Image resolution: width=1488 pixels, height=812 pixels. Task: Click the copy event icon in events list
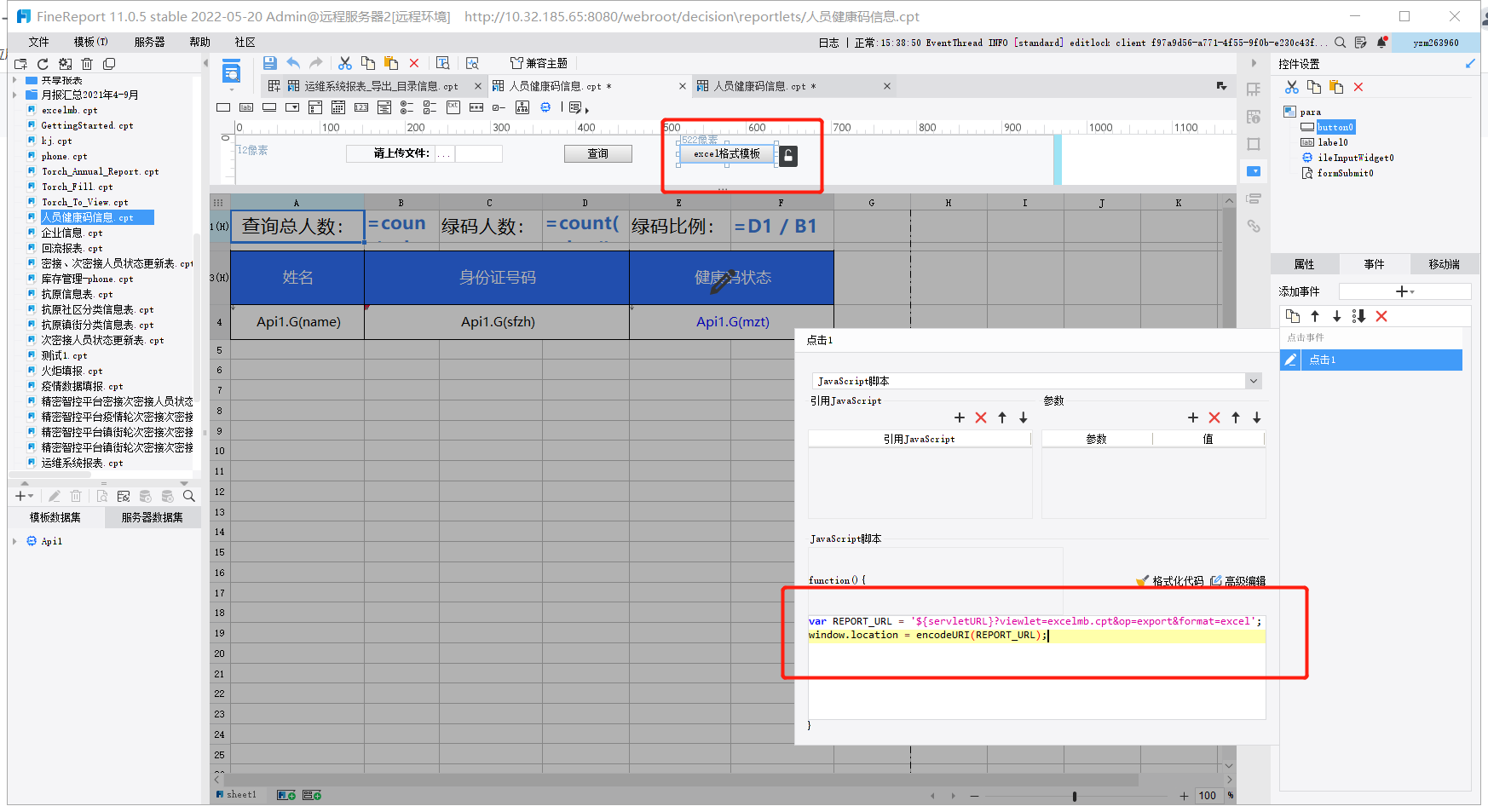[1293, 316]
